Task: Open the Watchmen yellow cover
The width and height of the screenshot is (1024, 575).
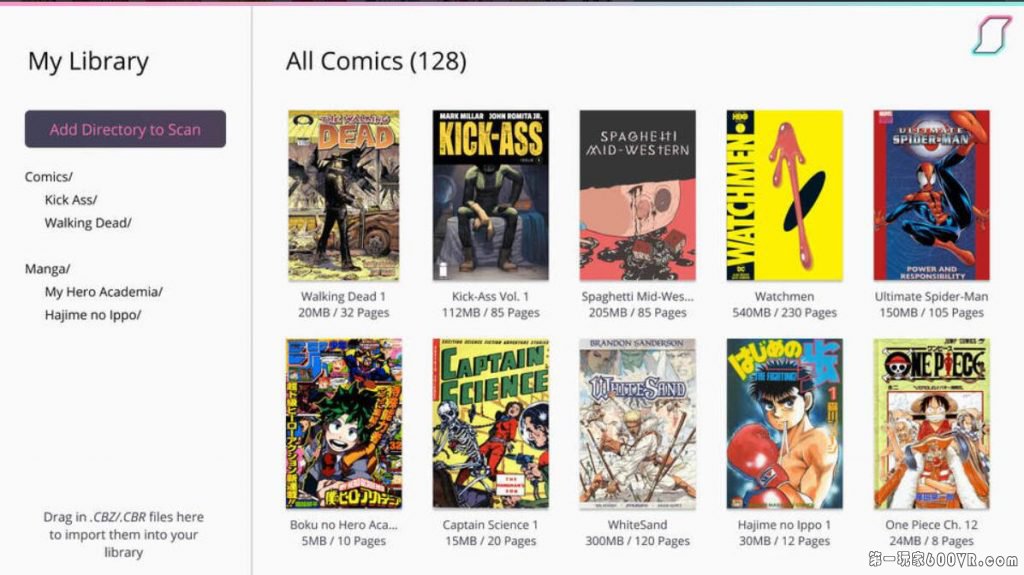Action: tap(784, 195)
